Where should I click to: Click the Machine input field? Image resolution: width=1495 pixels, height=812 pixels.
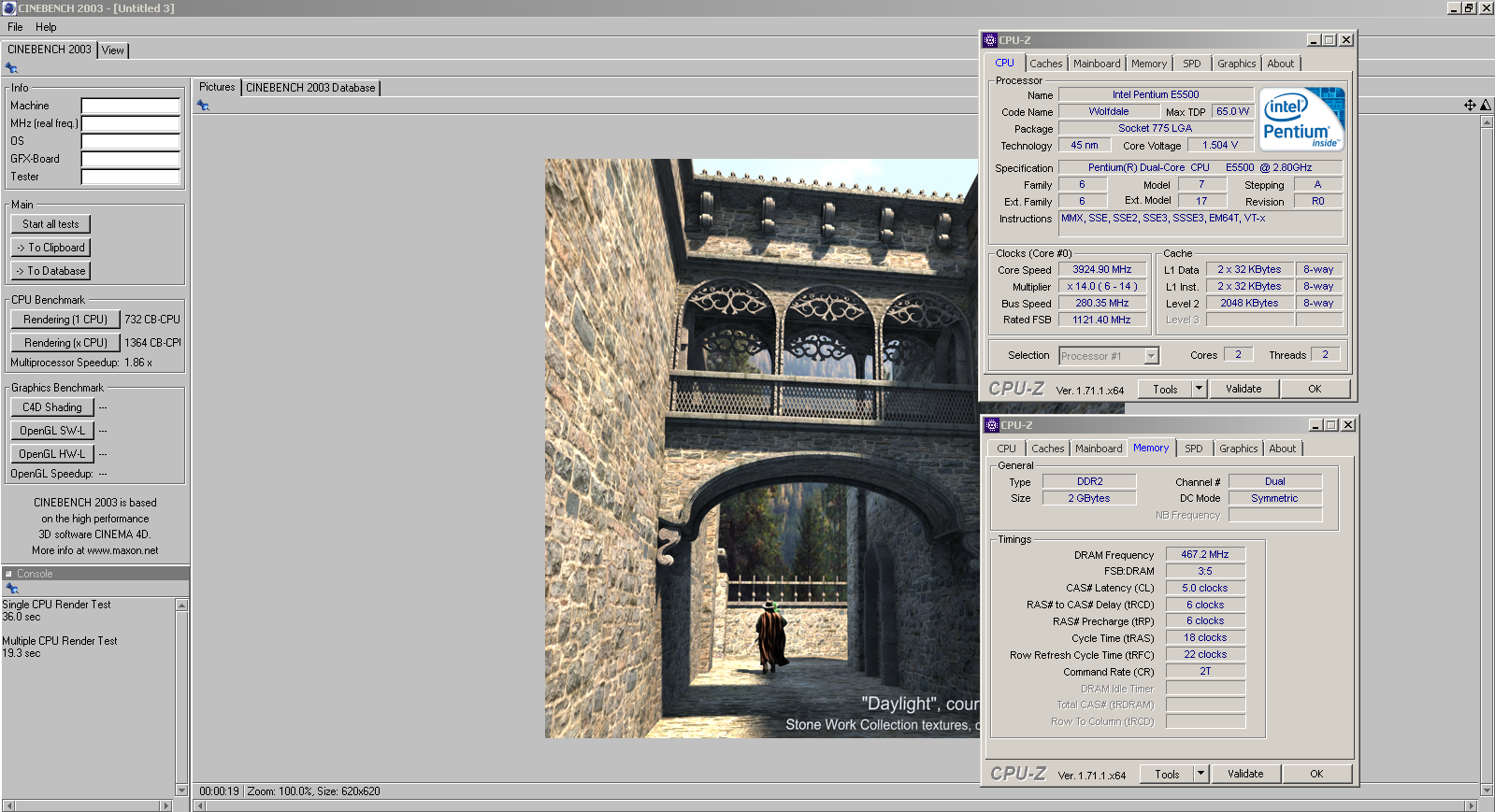[x=130, y=106]
